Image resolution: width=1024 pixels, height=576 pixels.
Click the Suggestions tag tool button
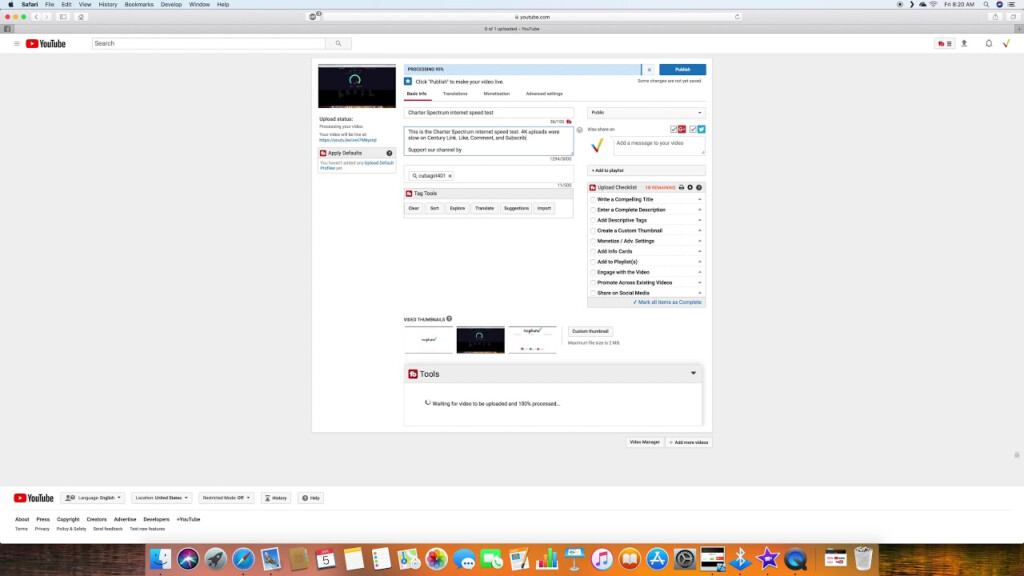[516, 208]
